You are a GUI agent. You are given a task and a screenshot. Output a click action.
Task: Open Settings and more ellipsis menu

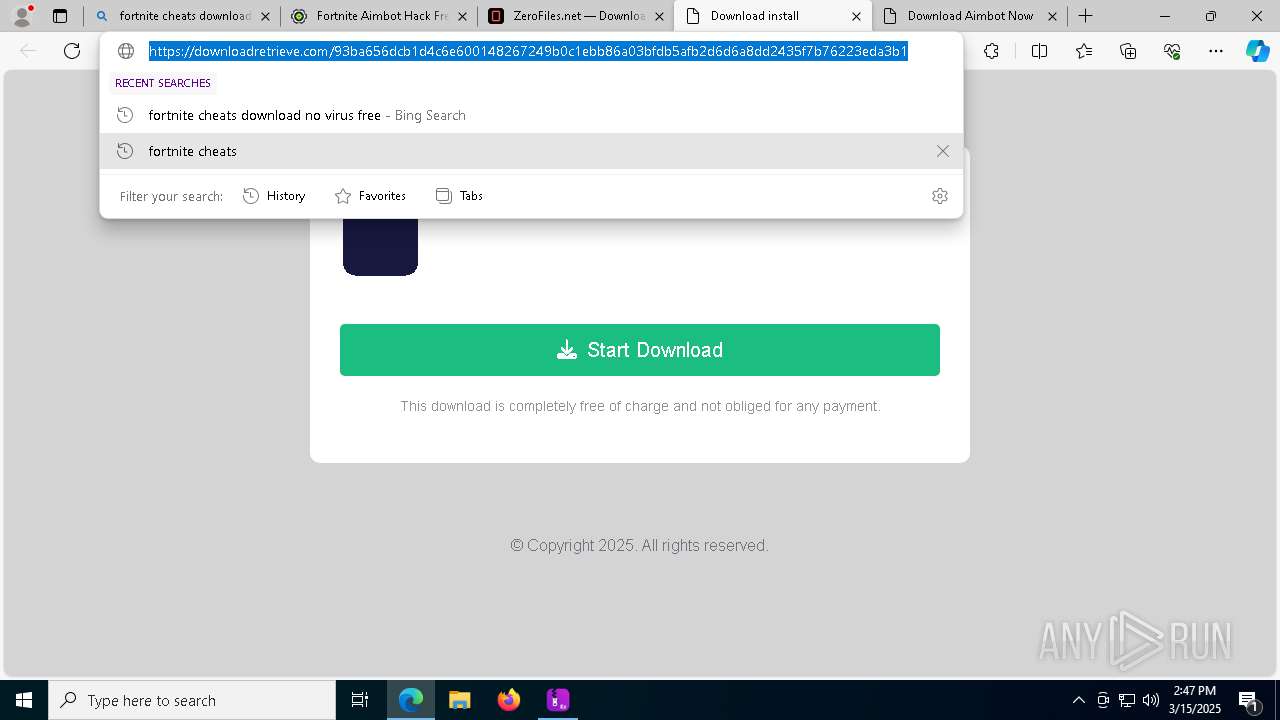pyautogui.click(x=1216, y=51)
